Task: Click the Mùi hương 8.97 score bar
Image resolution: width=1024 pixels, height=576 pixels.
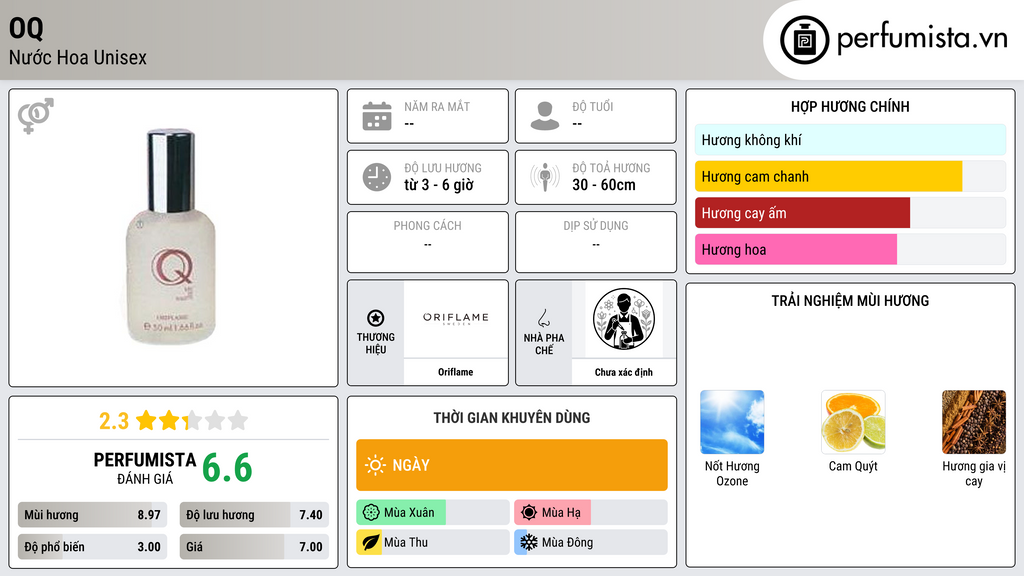Action: click(93, 515)
